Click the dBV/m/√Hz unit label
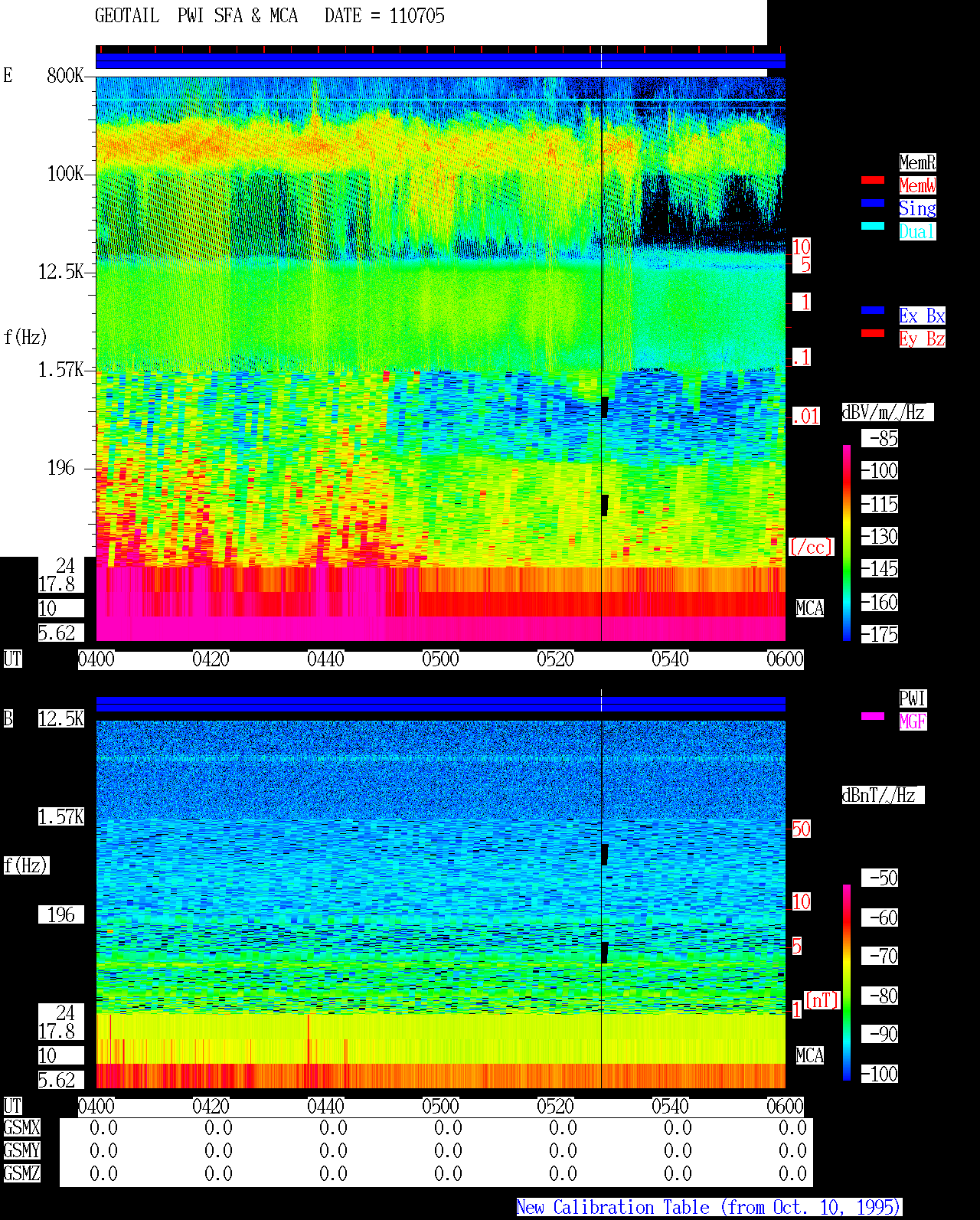 887,412
